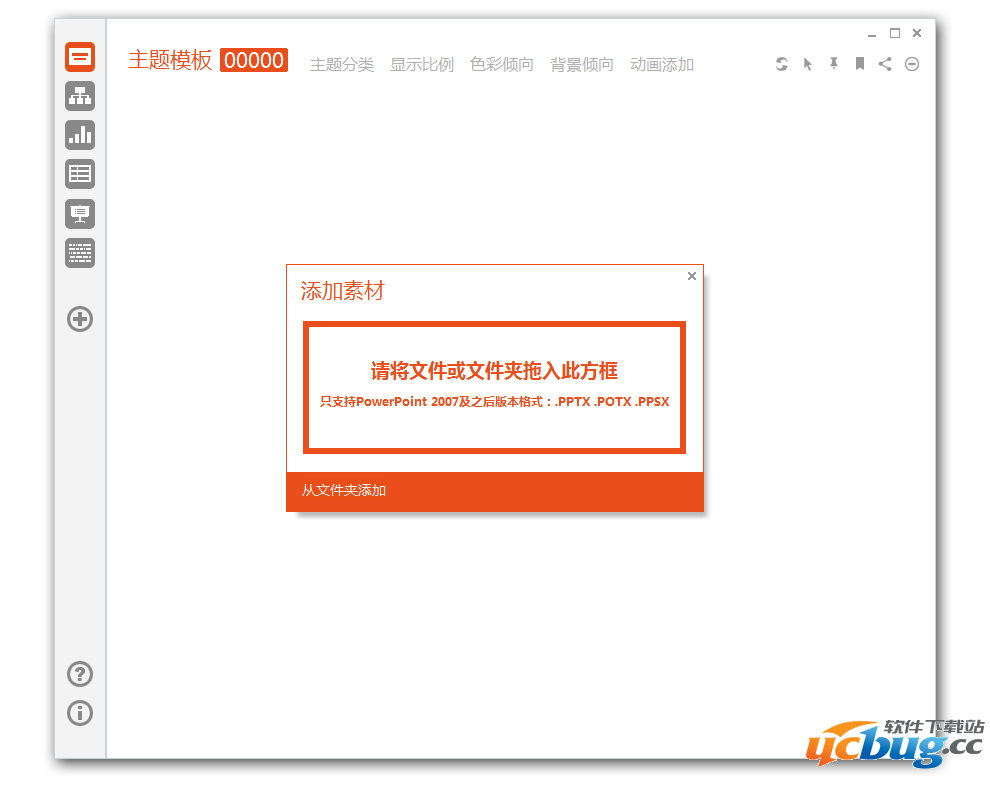
Task: Expand the 显示比例 filter
Action: [422, 65]
